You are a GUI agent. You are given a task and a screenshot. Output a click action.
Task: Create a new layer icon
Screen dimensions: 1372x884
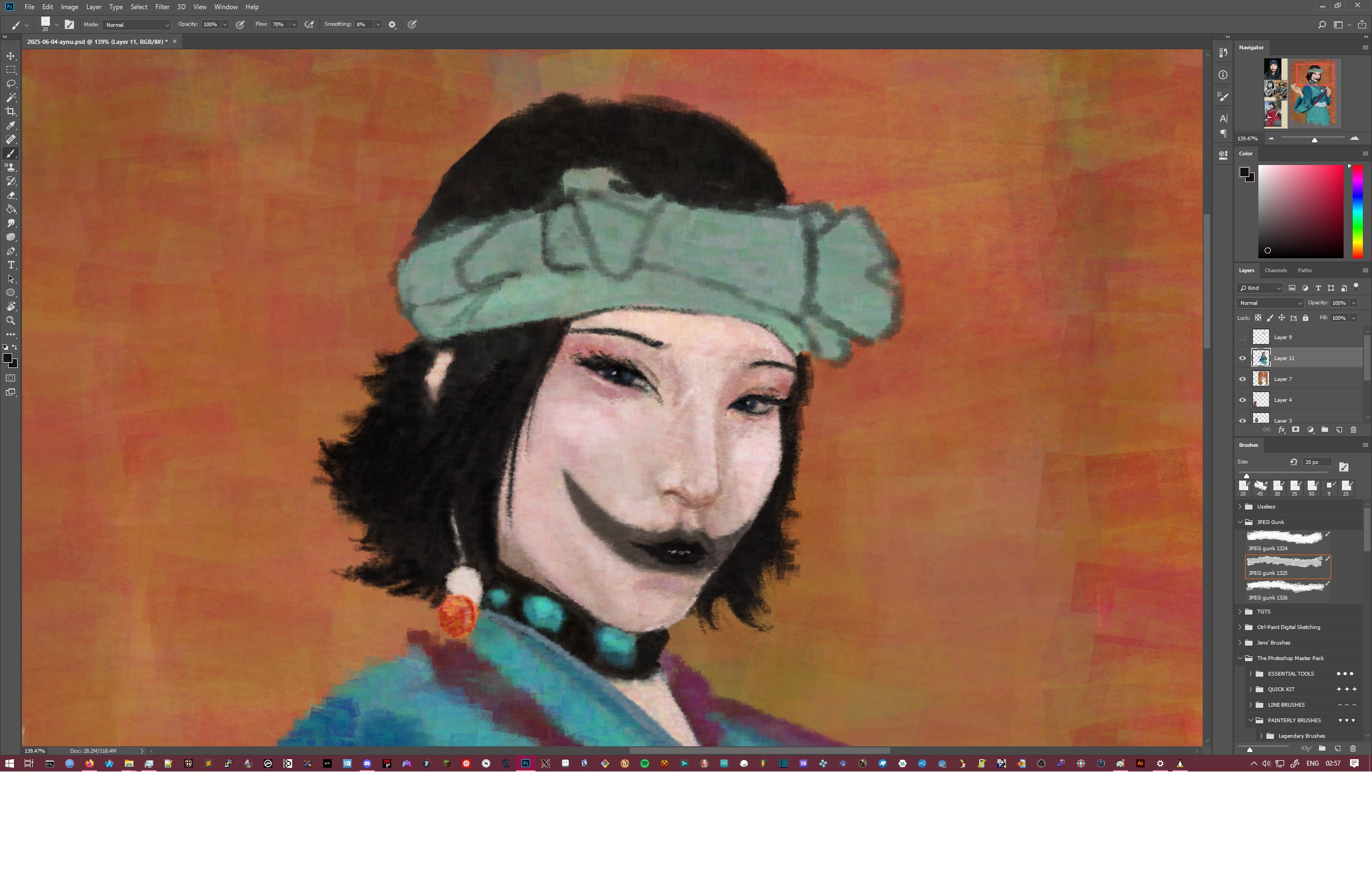coord(1339,430)
